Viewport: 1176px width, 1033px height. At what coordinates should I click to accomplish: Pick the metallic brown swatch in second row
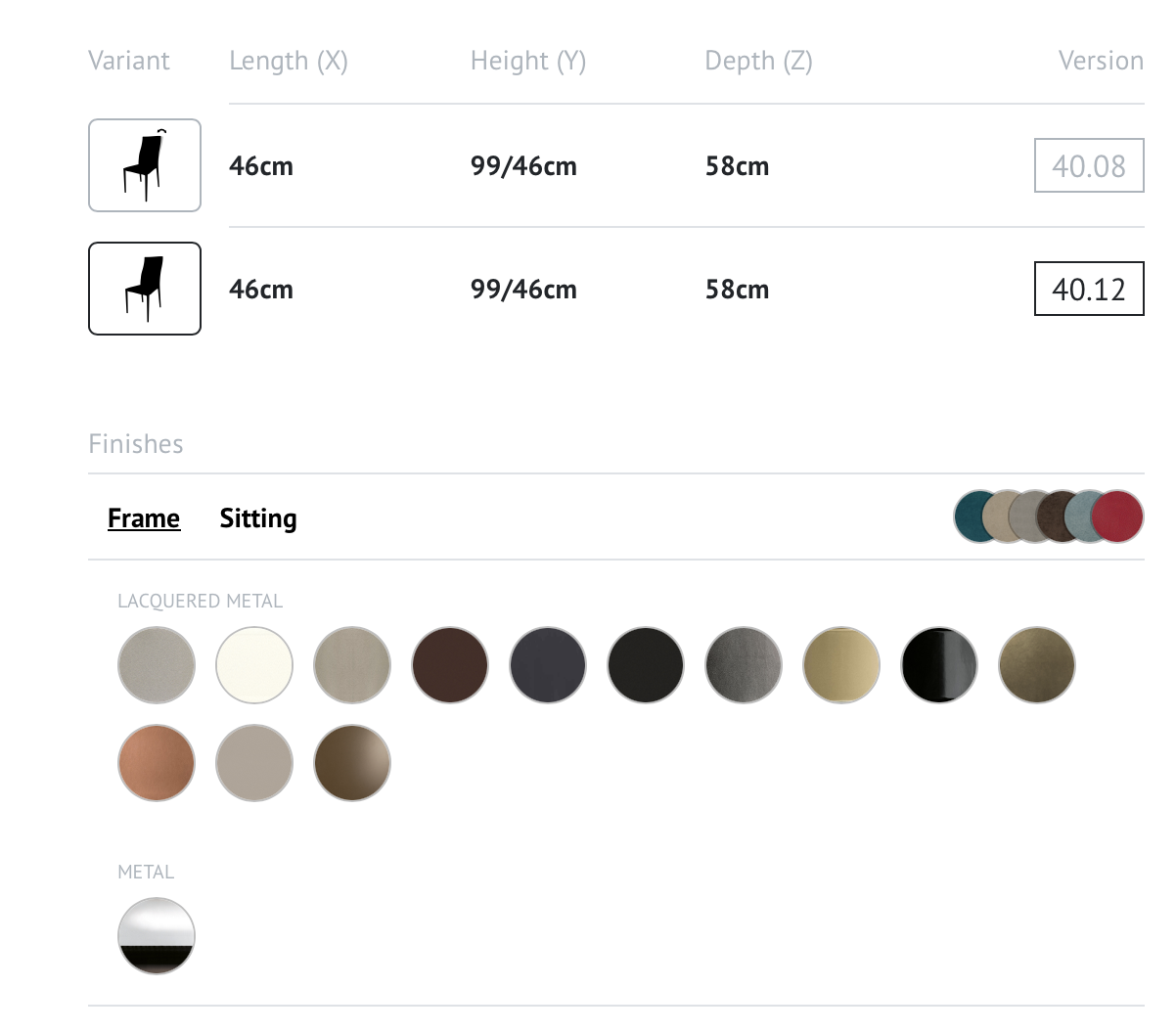(352, 763)
